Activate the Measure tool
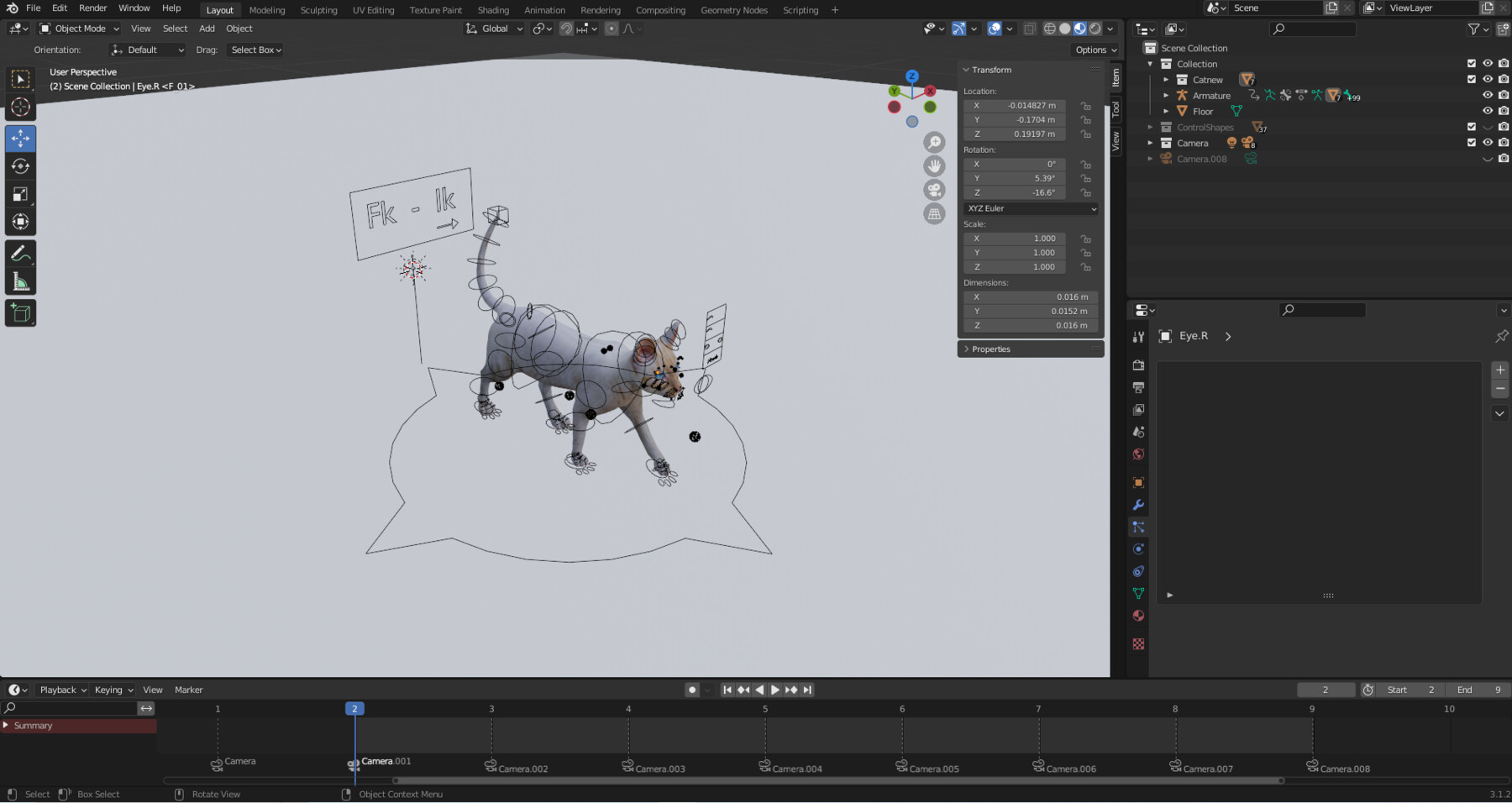Image resolution: width=1512 pixels, height=803 pixels. point(20,281)
